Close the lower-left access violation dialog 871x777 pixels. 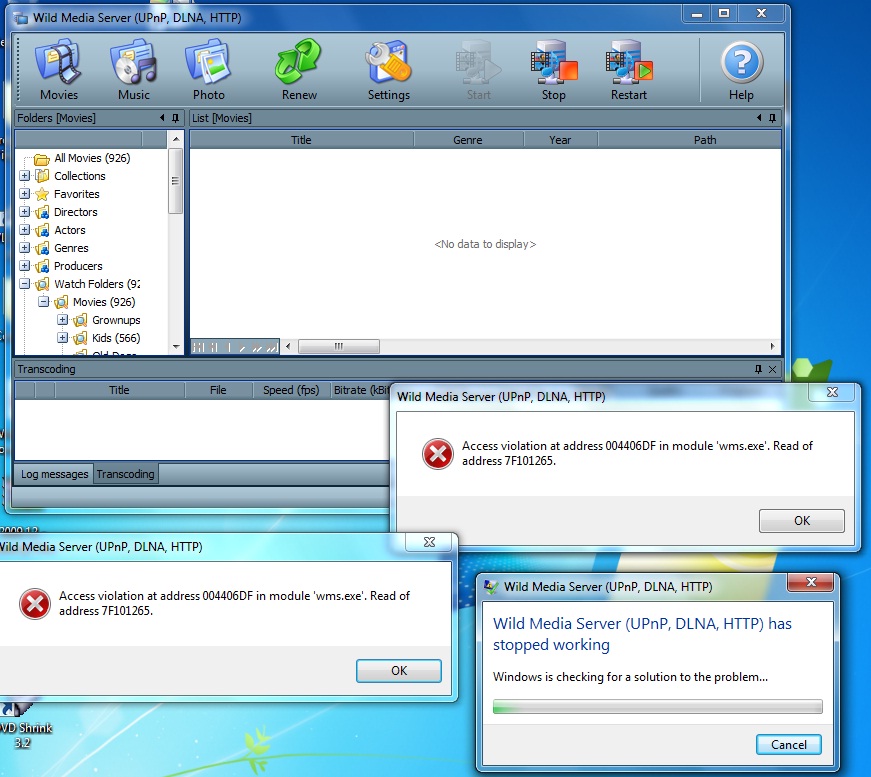tap(429, 542)
